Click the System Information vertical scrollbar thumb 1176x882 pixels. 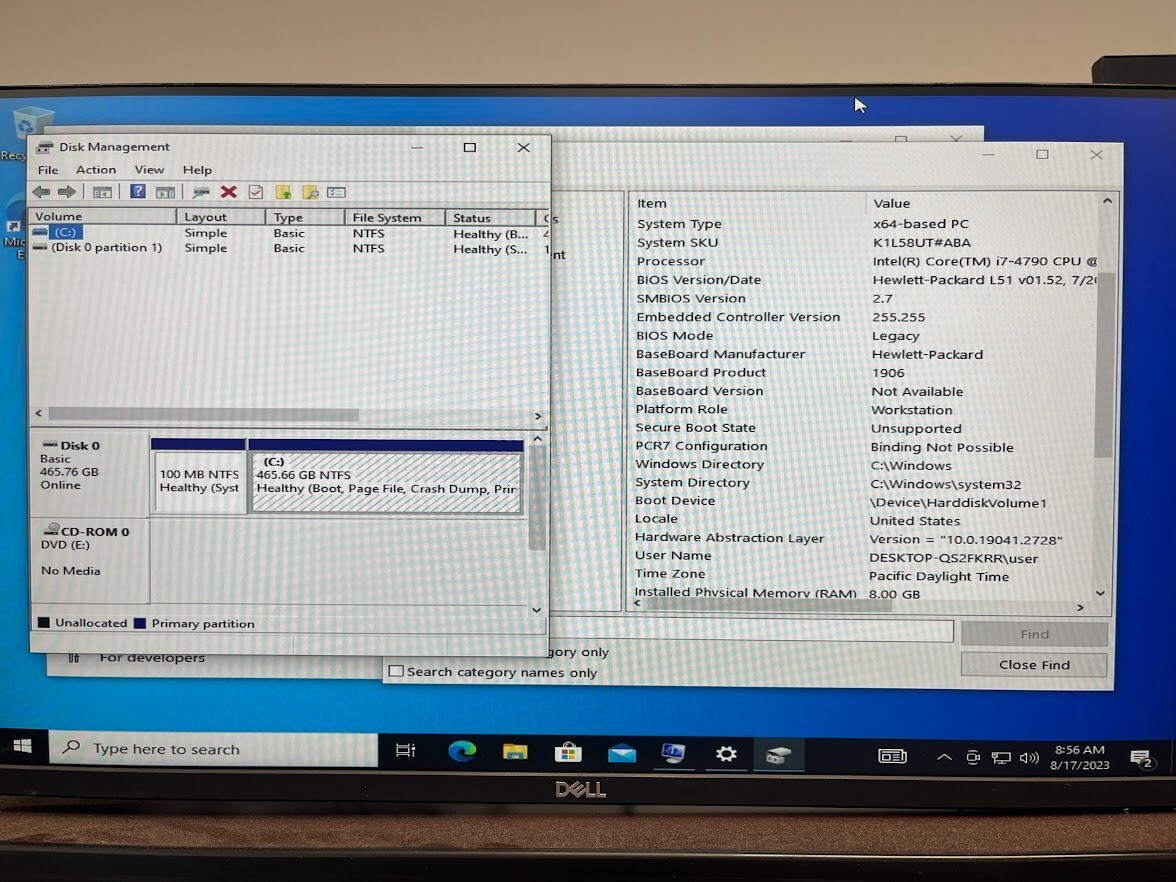pos(1104,364)
